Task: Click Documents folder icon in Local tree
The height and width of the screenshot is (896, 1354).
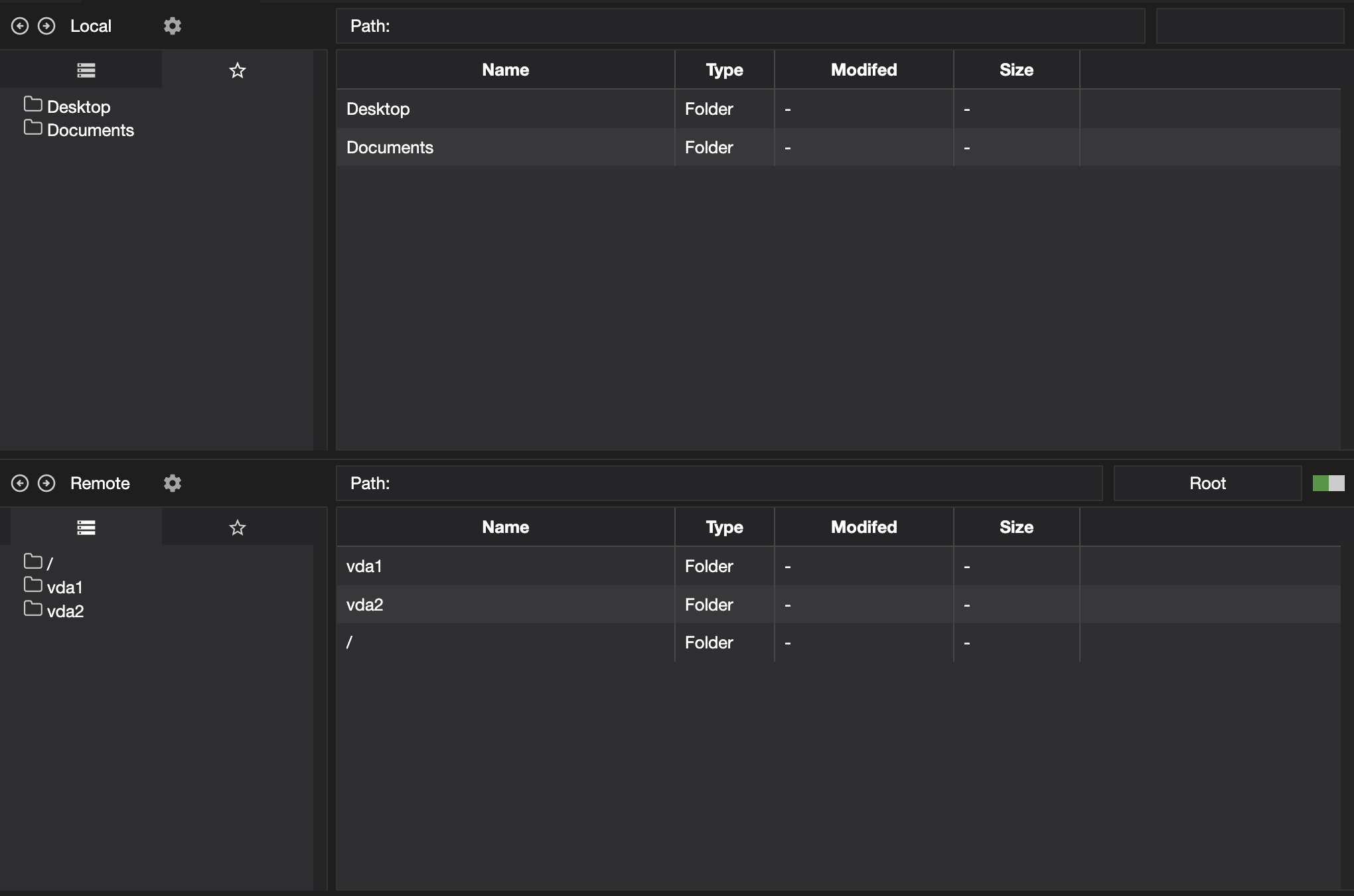Action: 33,127
